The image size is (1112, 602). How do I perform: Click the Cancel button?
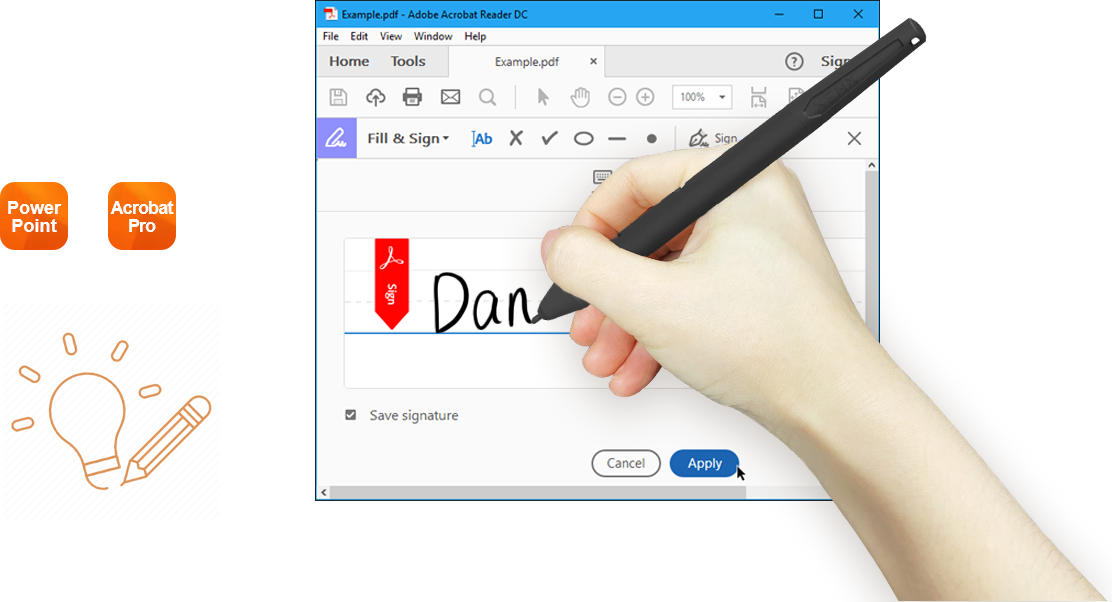(626, 463)
